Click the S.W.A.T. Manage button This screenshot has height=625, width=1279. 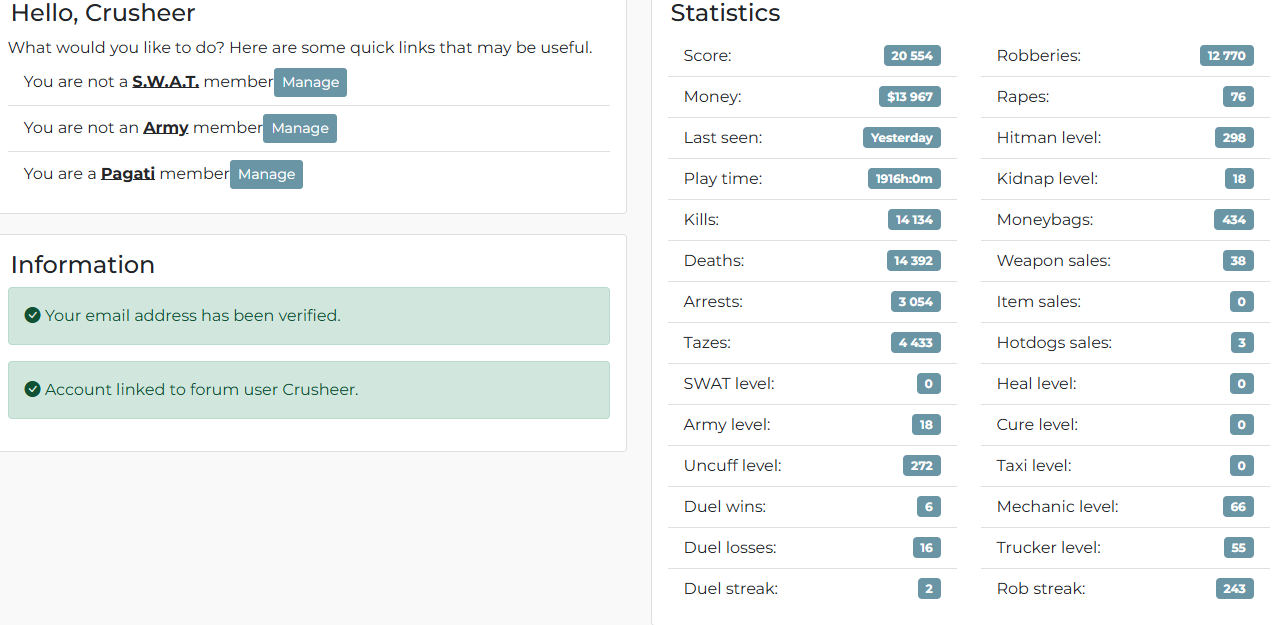click(310, 82)
